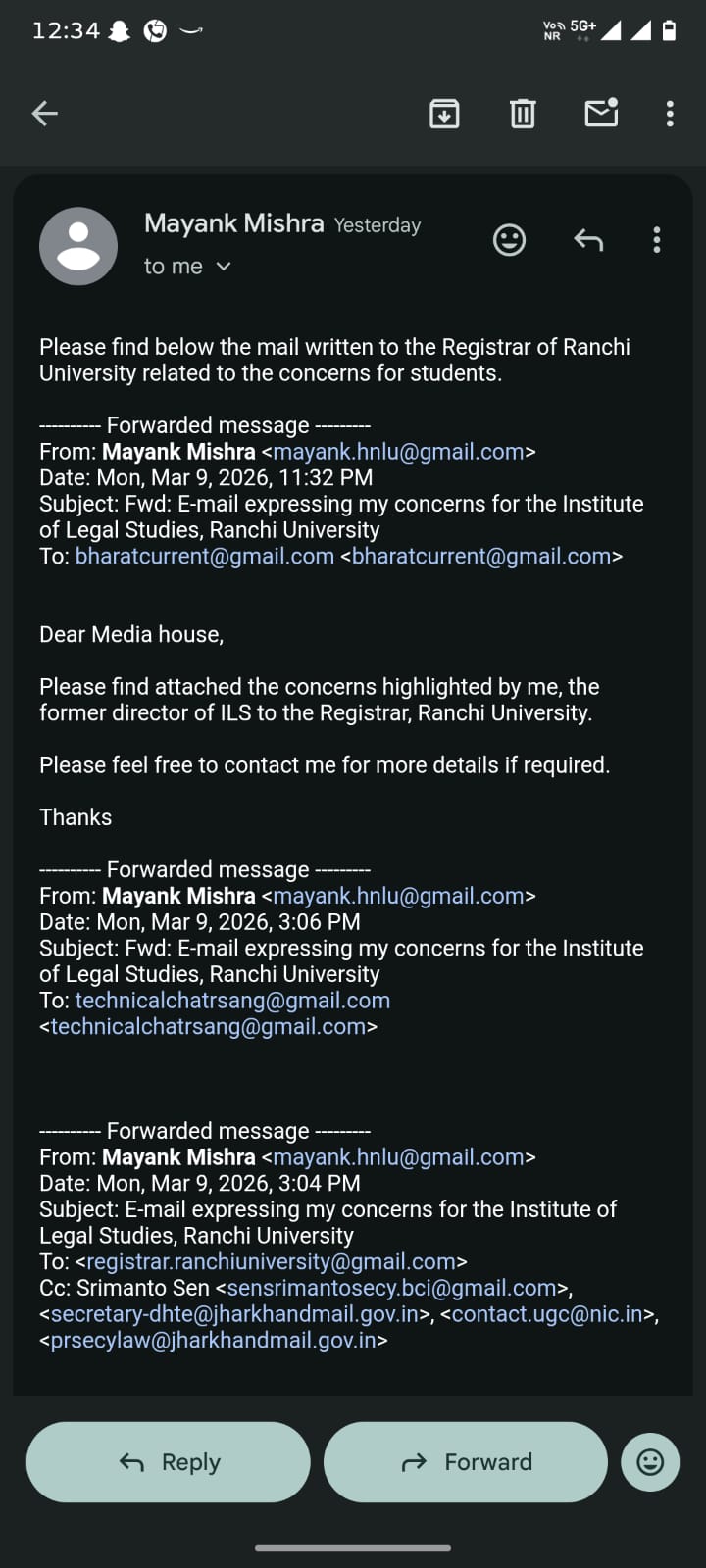This screenshot has height=1568, width=706.
Task: Delete this email with trash icon
Action: pos(523,114)
